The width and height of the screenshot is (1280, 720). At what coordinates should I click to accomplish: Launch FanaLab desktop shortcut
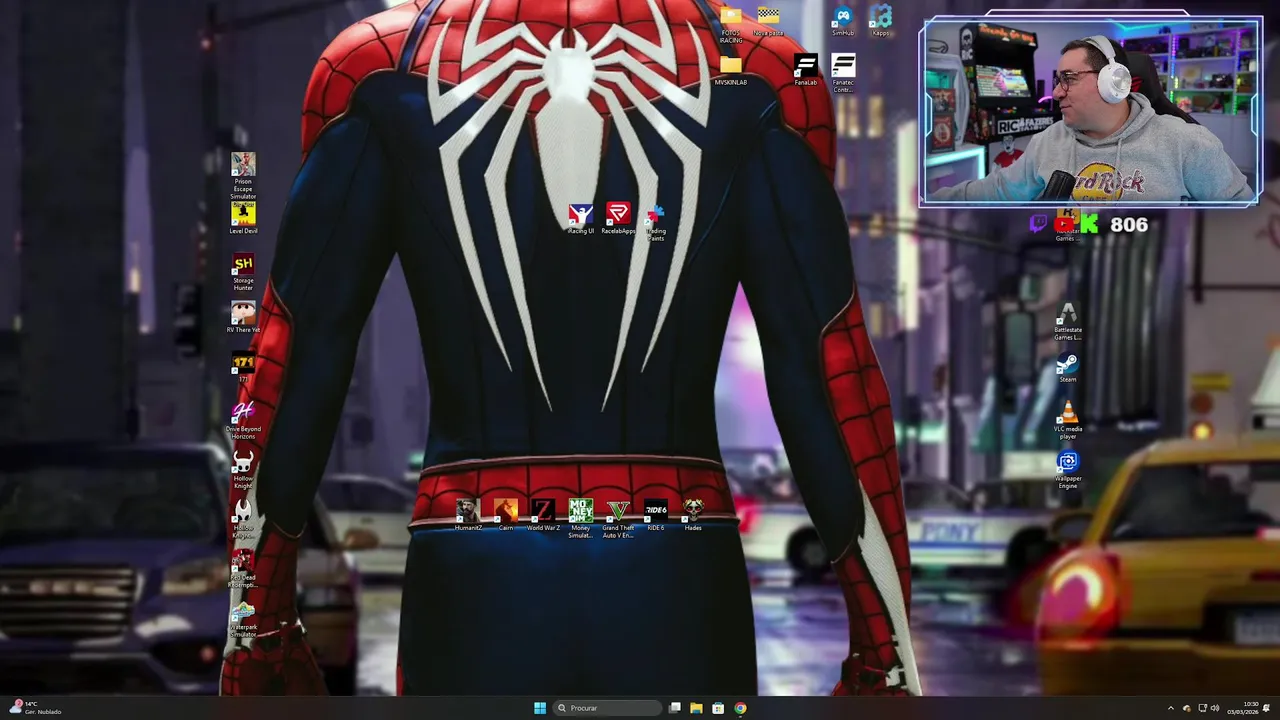805,69
